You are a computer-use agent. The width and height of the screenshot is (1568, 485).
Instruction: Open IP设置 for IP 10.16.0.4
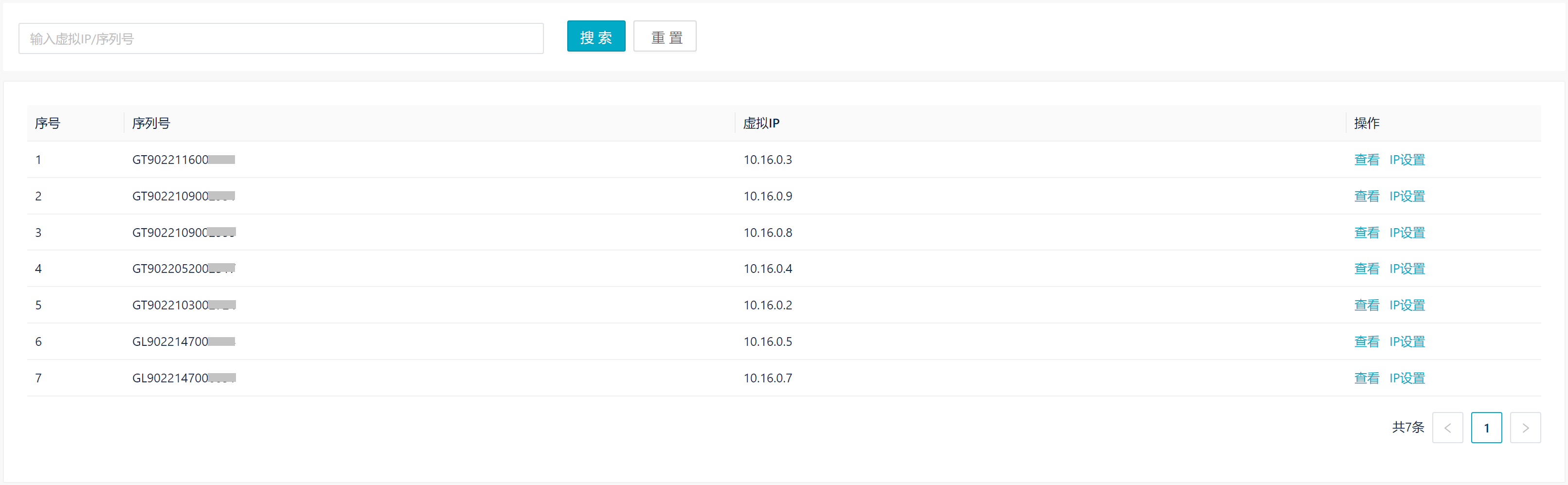tap(1406, 269)
